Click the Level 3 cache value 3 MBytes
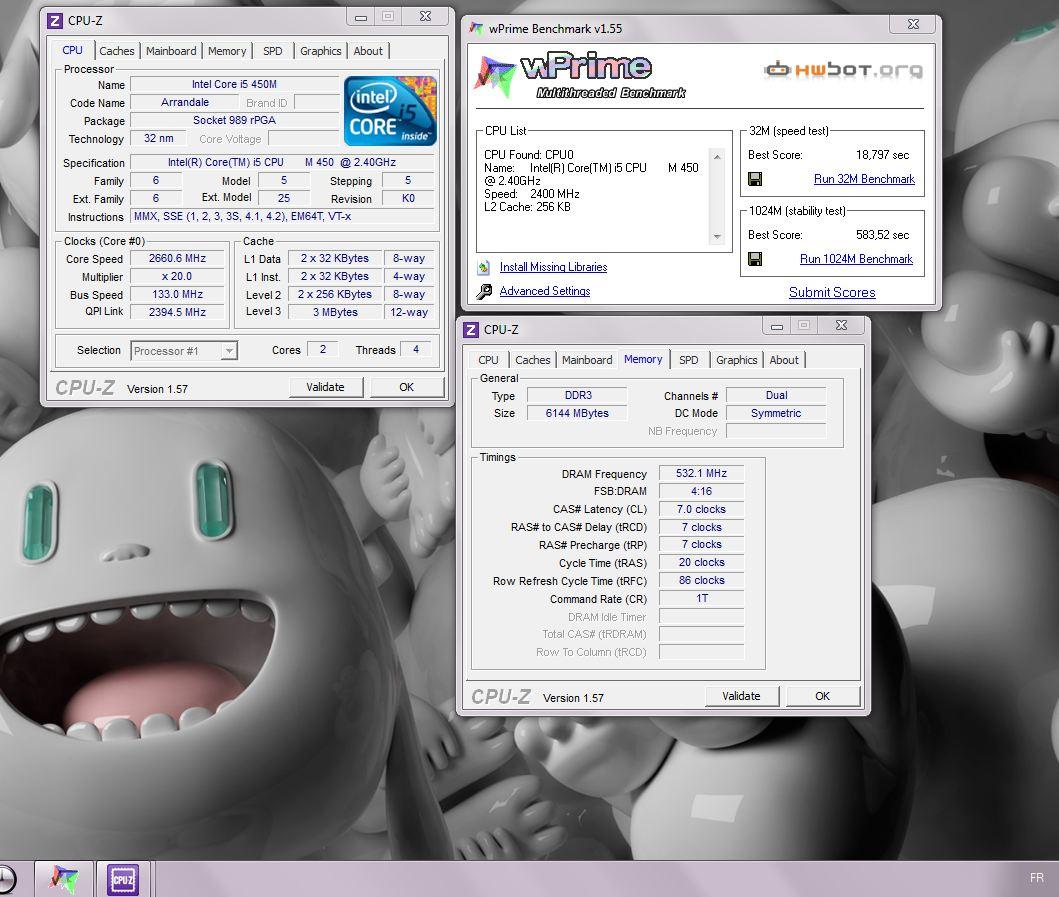The height and width of the screenshot is (897, 1059). (x=335, y=312)
